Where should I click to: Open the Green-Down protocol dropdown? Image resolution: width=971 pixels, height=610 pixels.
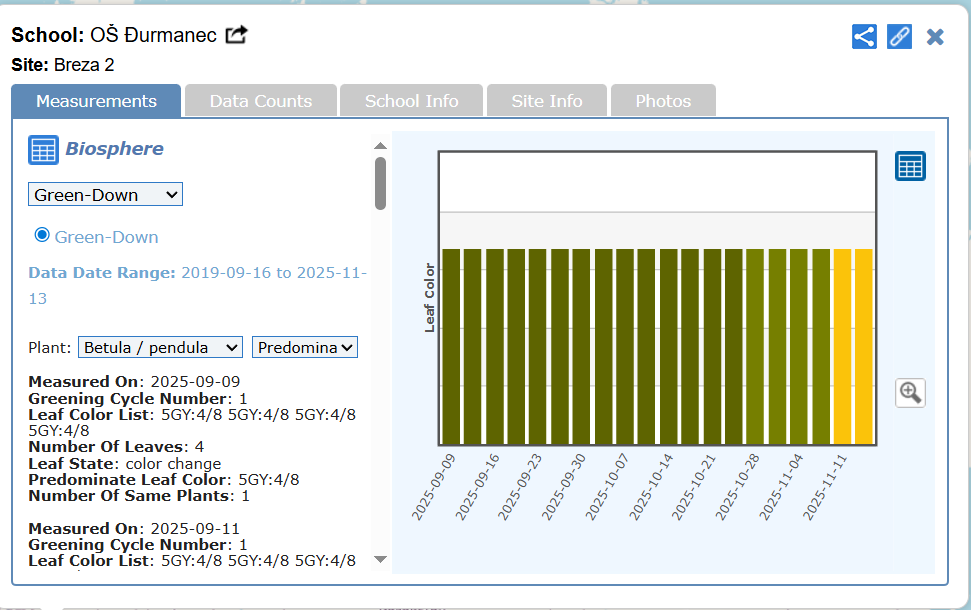point(105,195)
